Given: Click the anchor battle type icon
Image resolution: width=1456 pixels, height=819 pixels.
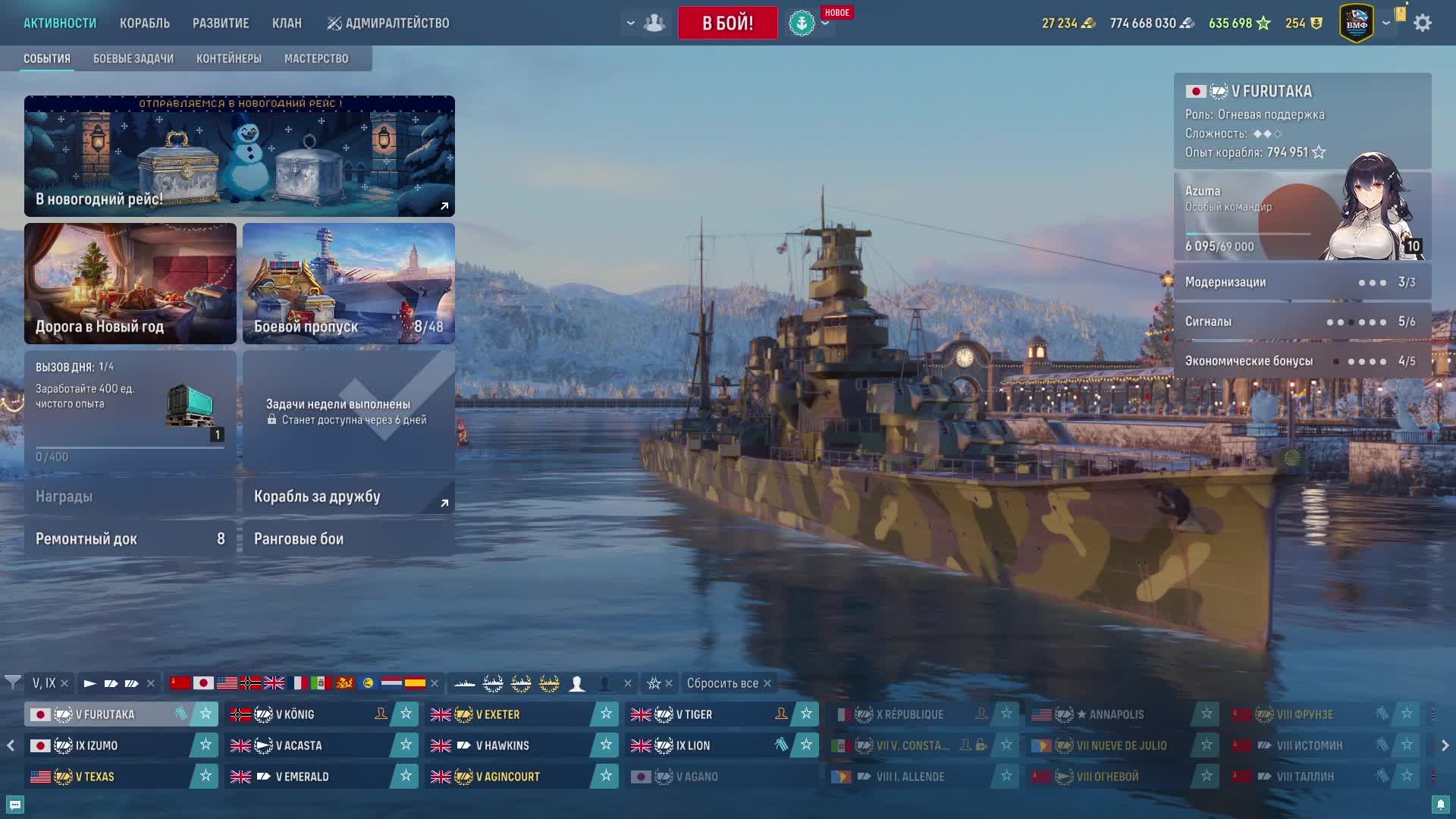Looking at the screenshot, I should tap(802, 24).
